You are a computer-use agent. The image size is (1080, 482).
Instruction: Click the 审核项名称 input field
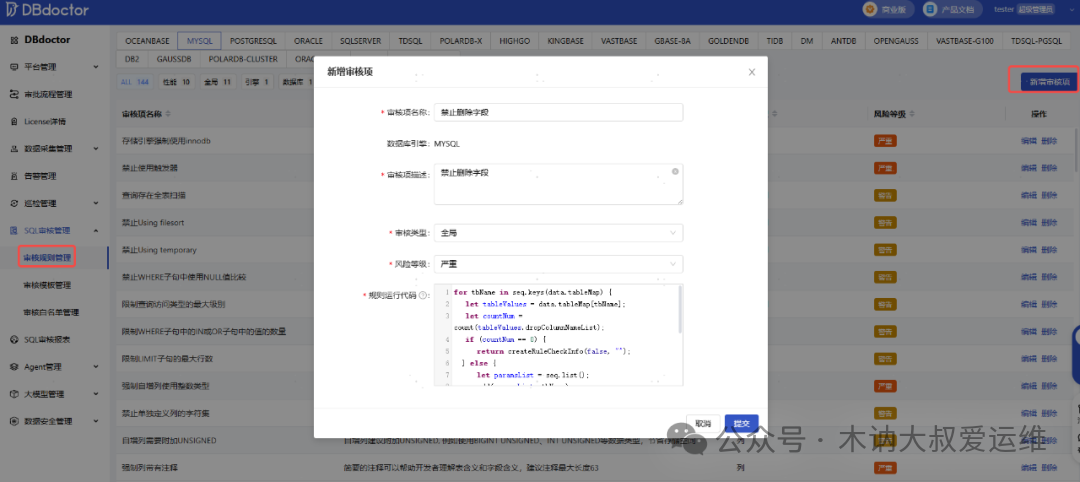point(559,112)
